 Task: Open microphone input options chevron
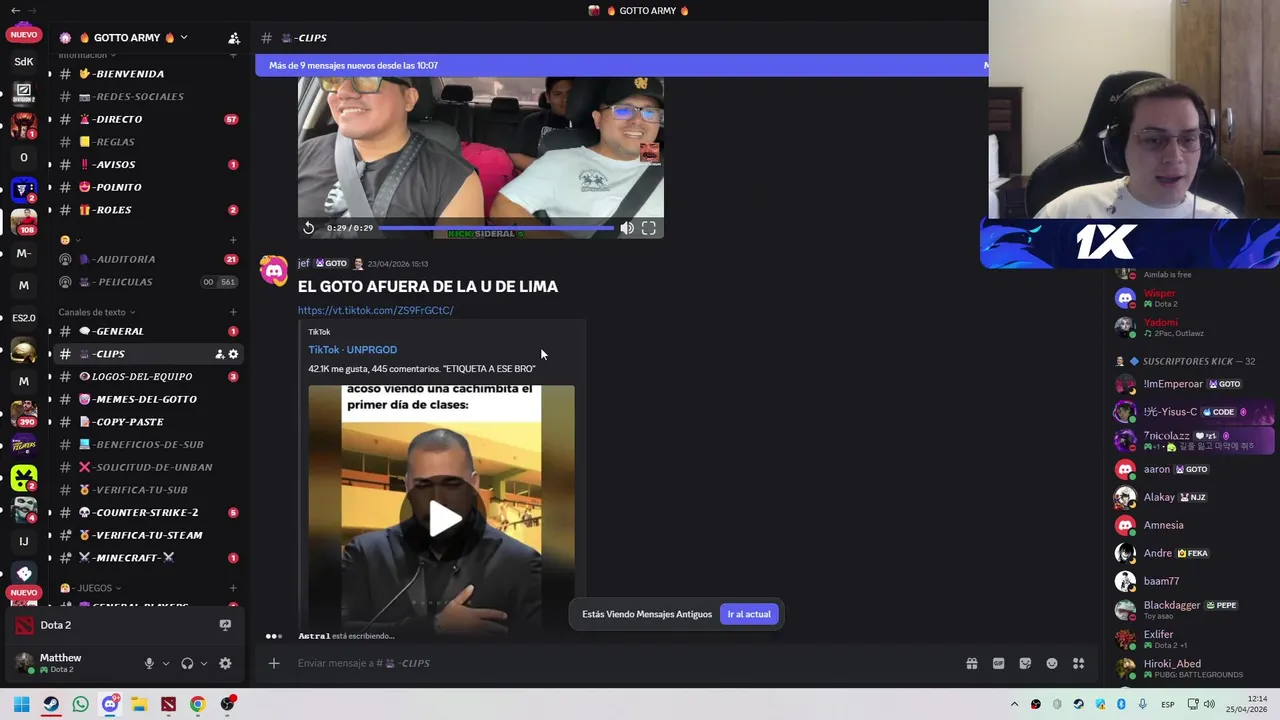[166, 663]
